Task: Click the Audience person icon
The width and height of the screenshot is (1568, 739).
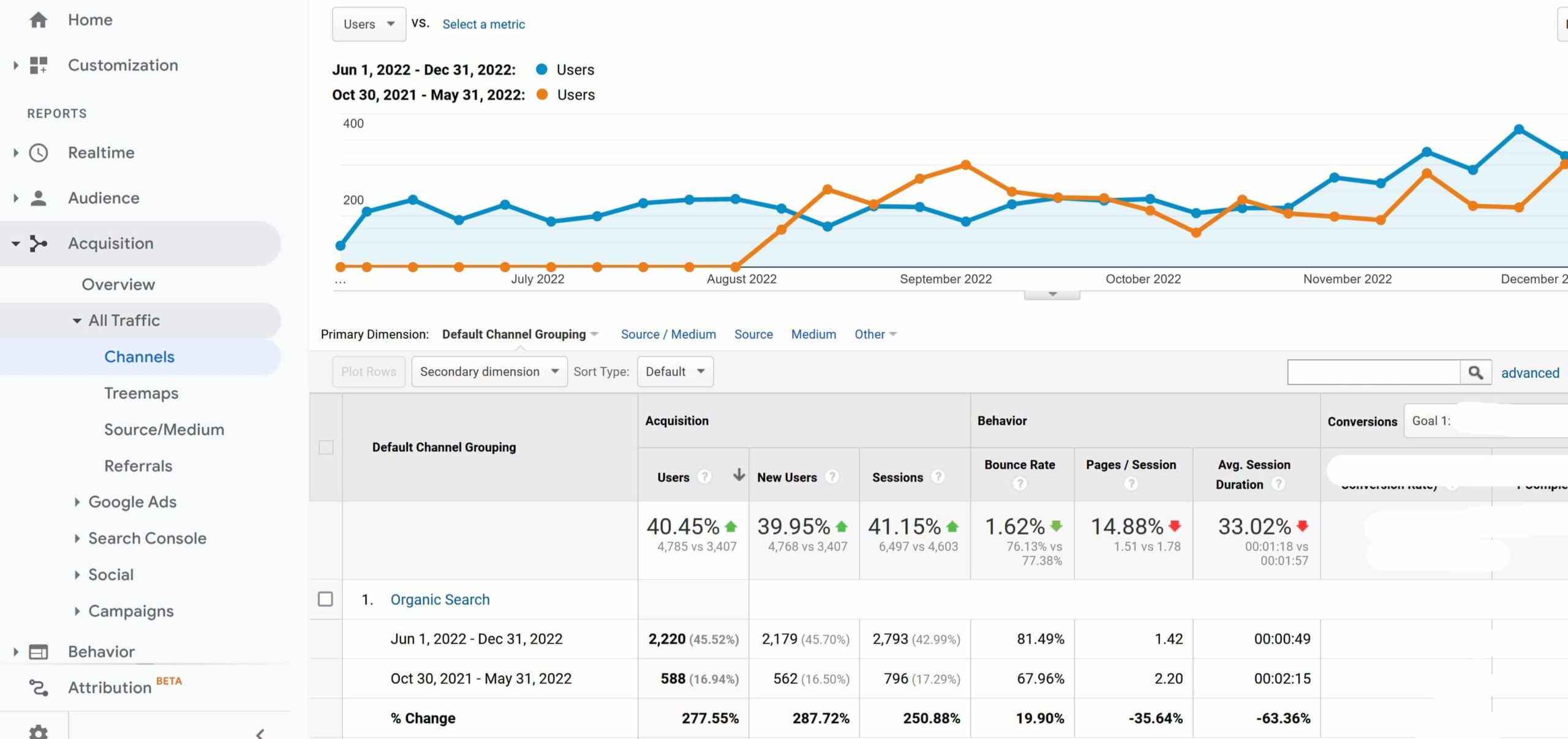Action: pyautogui.click(x=39, y=198)
